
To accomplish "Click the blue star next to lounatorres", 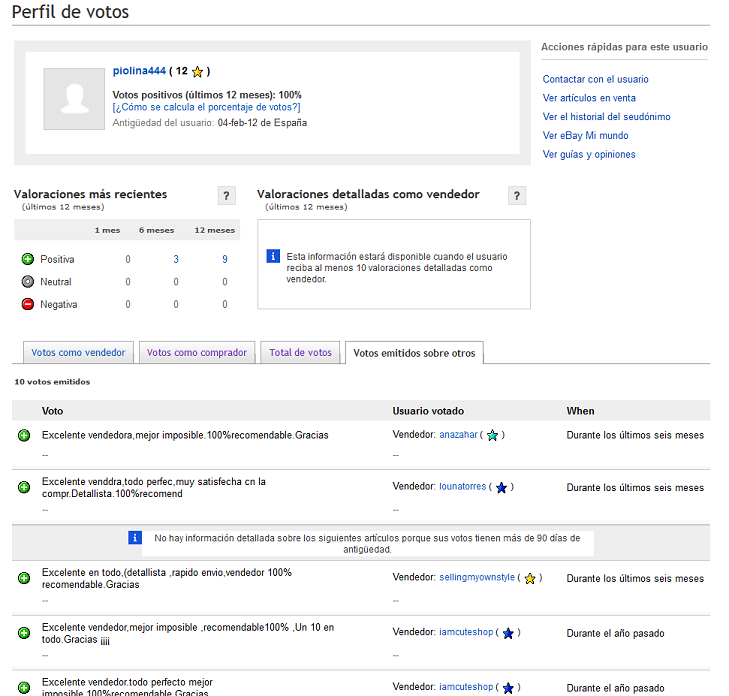I will 502,488.
